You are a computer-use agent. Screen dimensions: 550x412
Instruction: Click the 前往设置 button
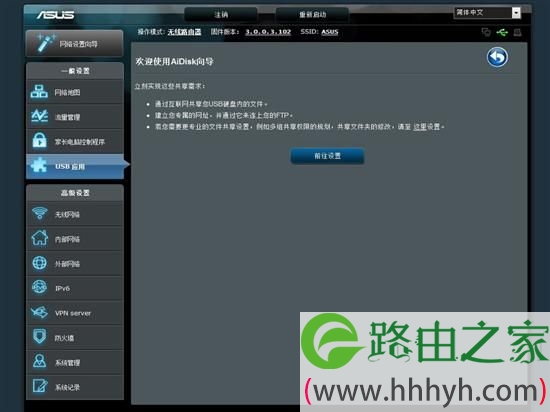click(x=327, y=156)
